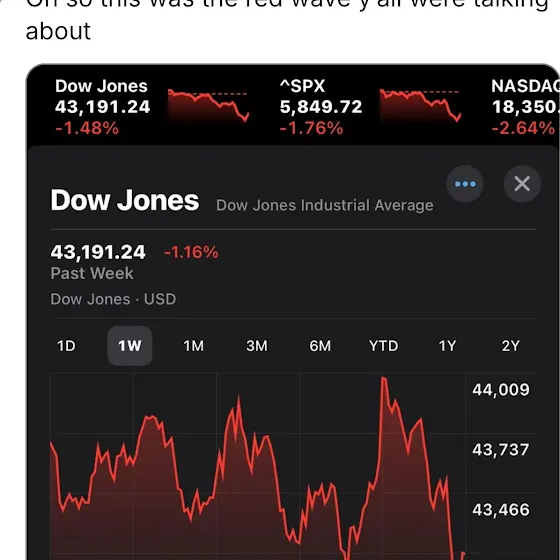Toggle the ^SPX -1.76% change display

(311, 128)
